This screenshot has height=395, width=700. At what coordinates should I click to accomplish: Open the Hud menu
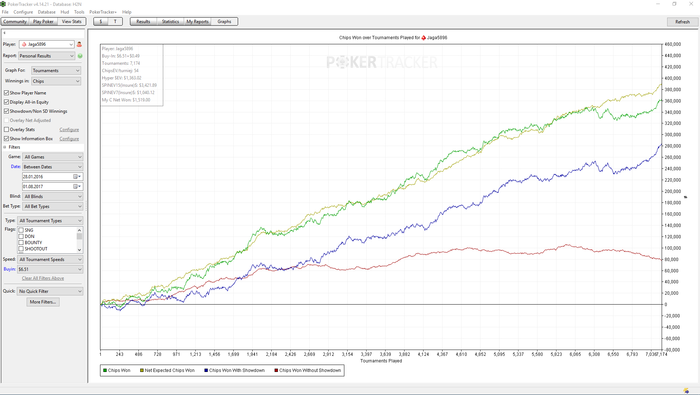click(65, 12)
